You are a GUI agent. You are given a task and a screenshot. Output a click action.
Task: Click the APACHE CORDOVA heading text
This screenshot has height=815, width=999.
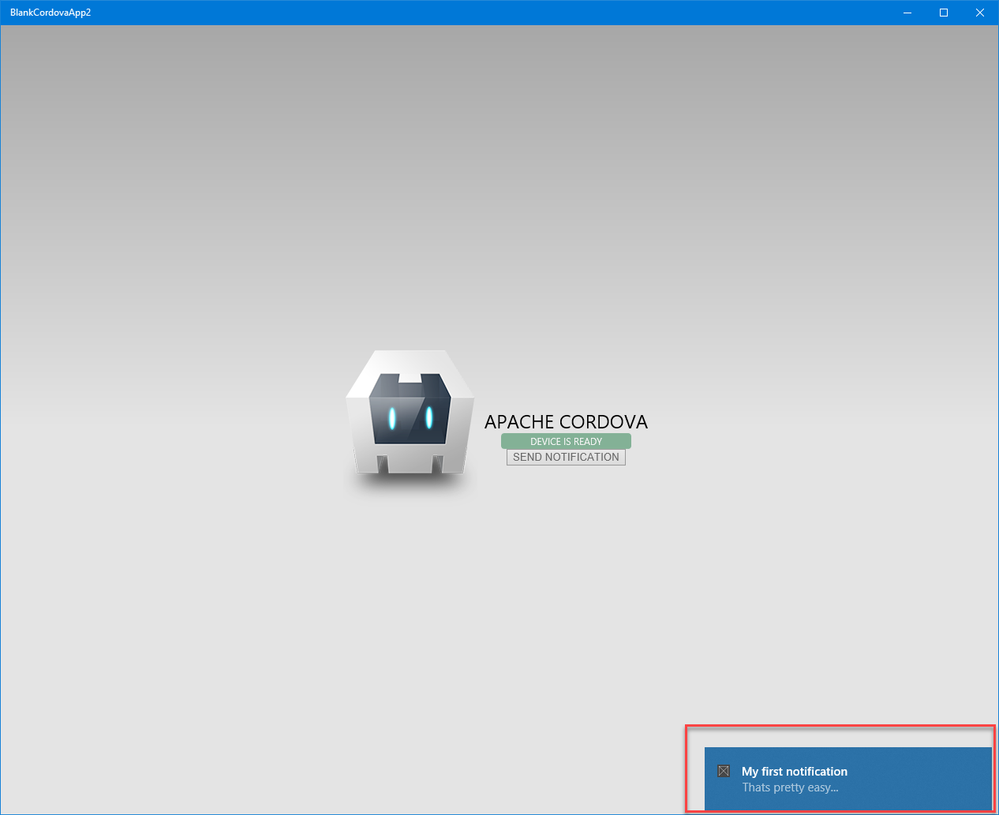[566, 421]
